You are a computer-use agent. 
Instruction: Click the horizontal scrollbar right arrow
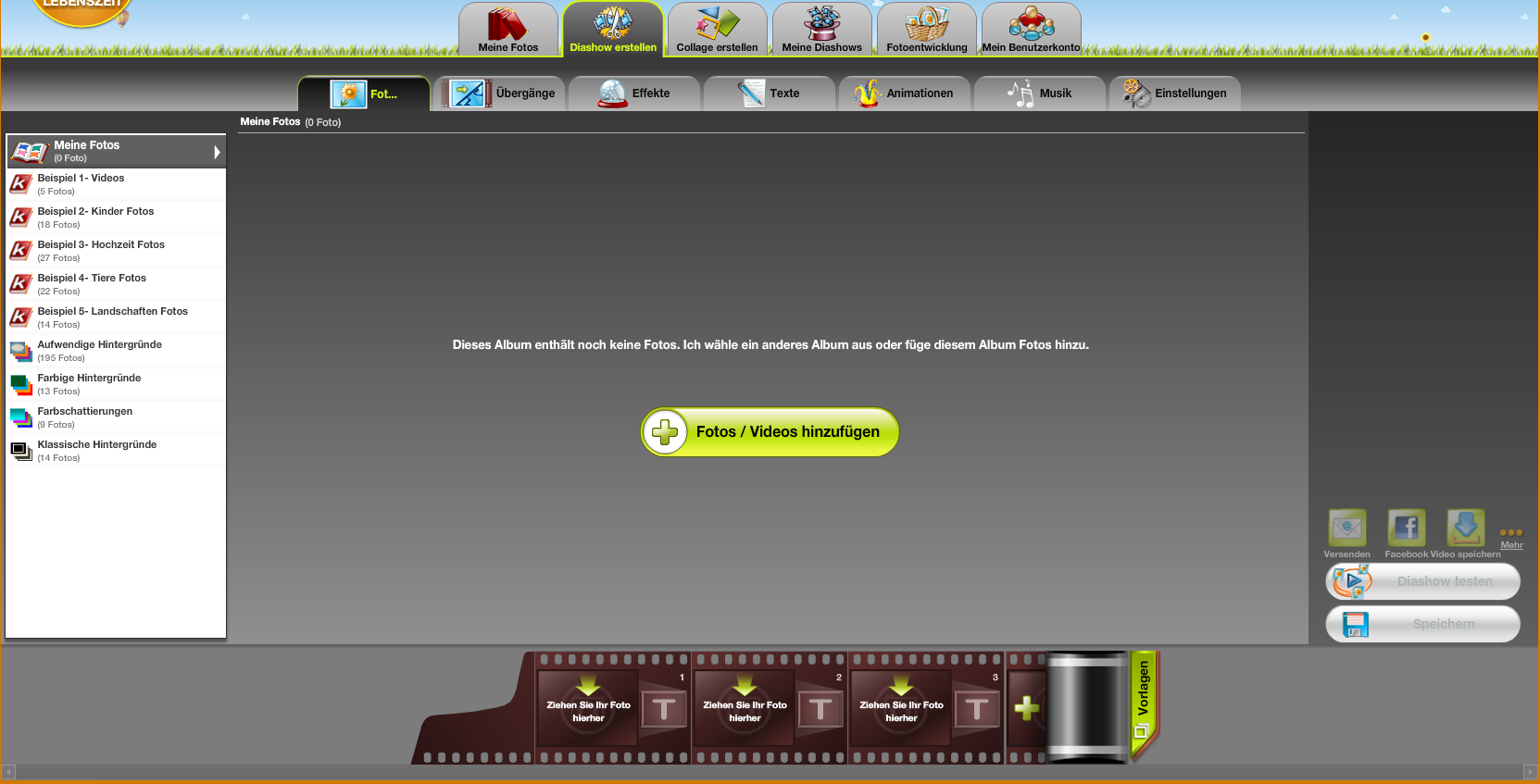(1530, 772)
